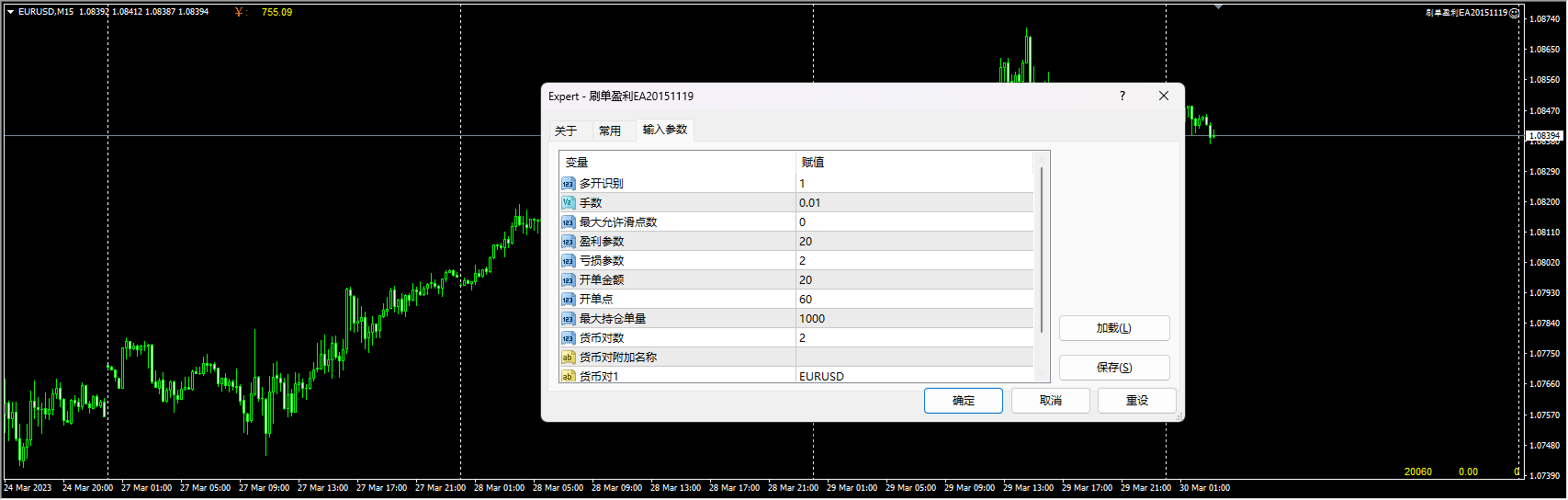
Task: Click the icon beside 盈利参数
Action: 568,242
